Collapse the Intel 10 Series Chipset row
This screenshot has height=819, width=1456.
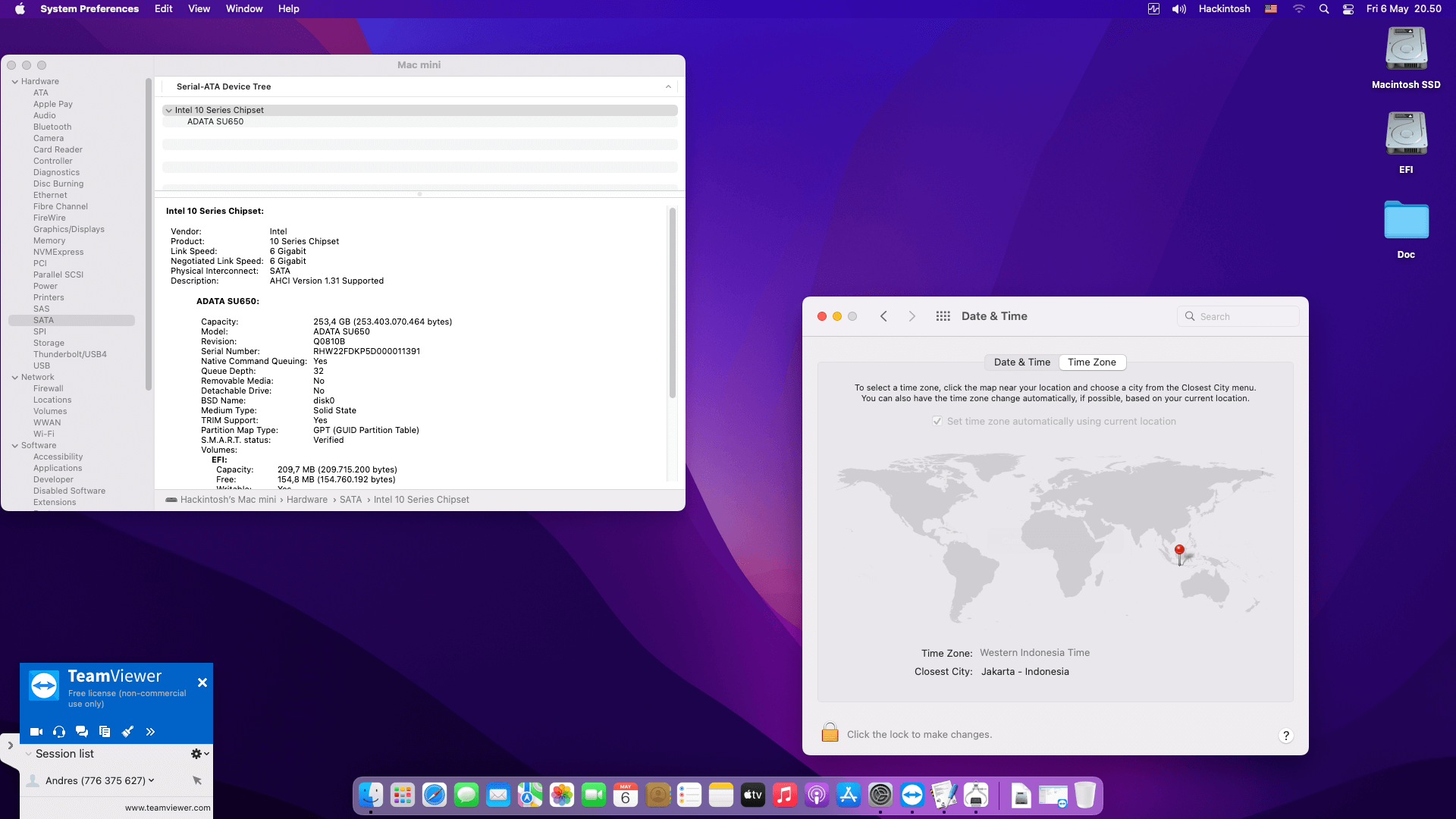pos(168,111)
